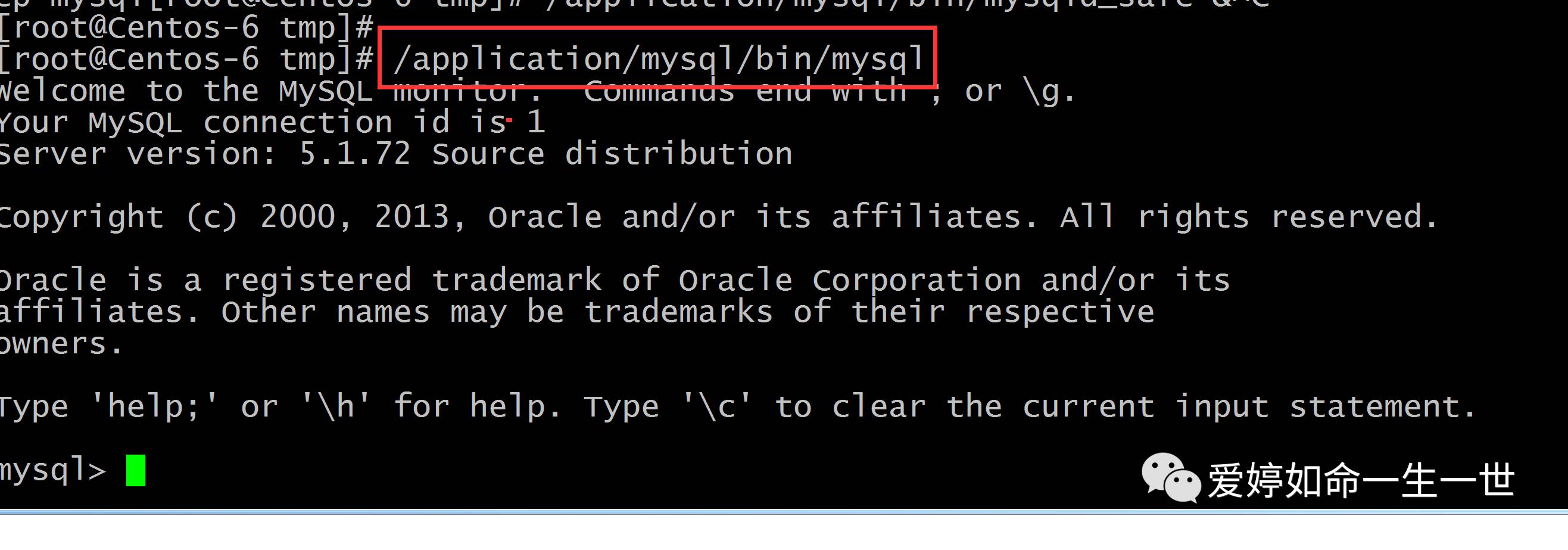
Task: Click the mysql> prompt text
Action: click(x=53, y=470)
